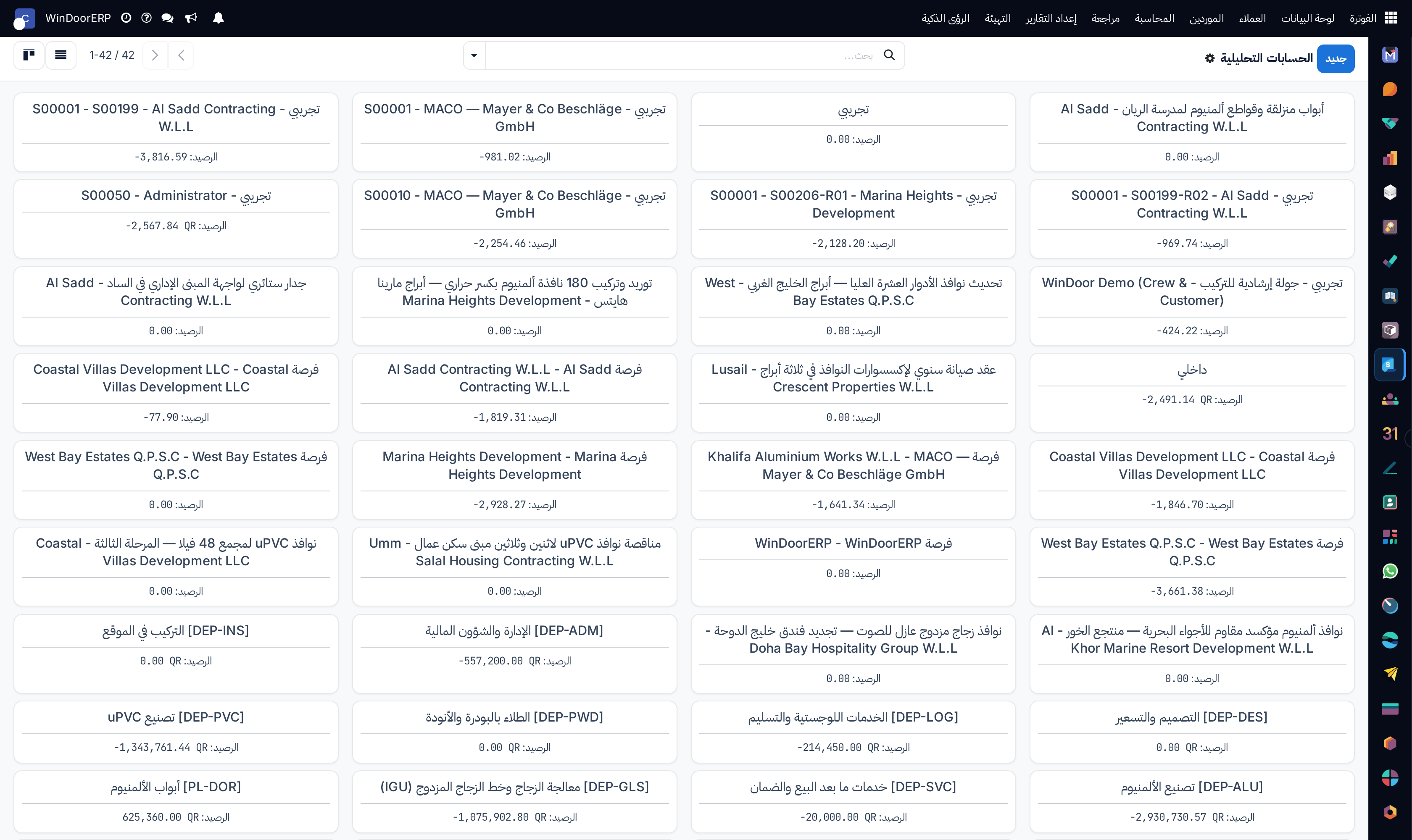
Task: Open the CRM handshake app icon
Action: (1390, 123)
